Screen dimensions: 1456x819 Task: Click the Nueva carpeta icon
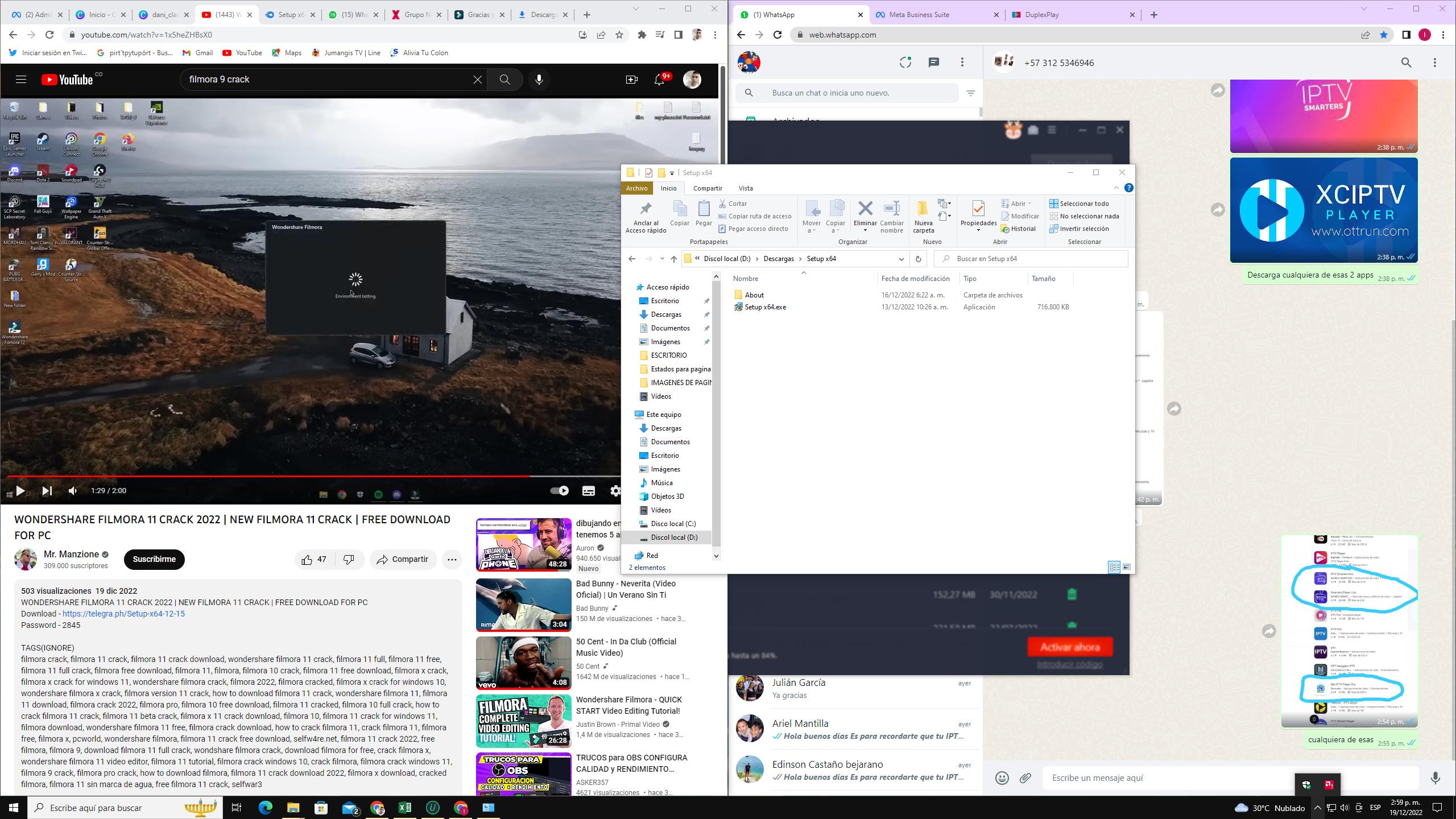click(x=923, y=209)
